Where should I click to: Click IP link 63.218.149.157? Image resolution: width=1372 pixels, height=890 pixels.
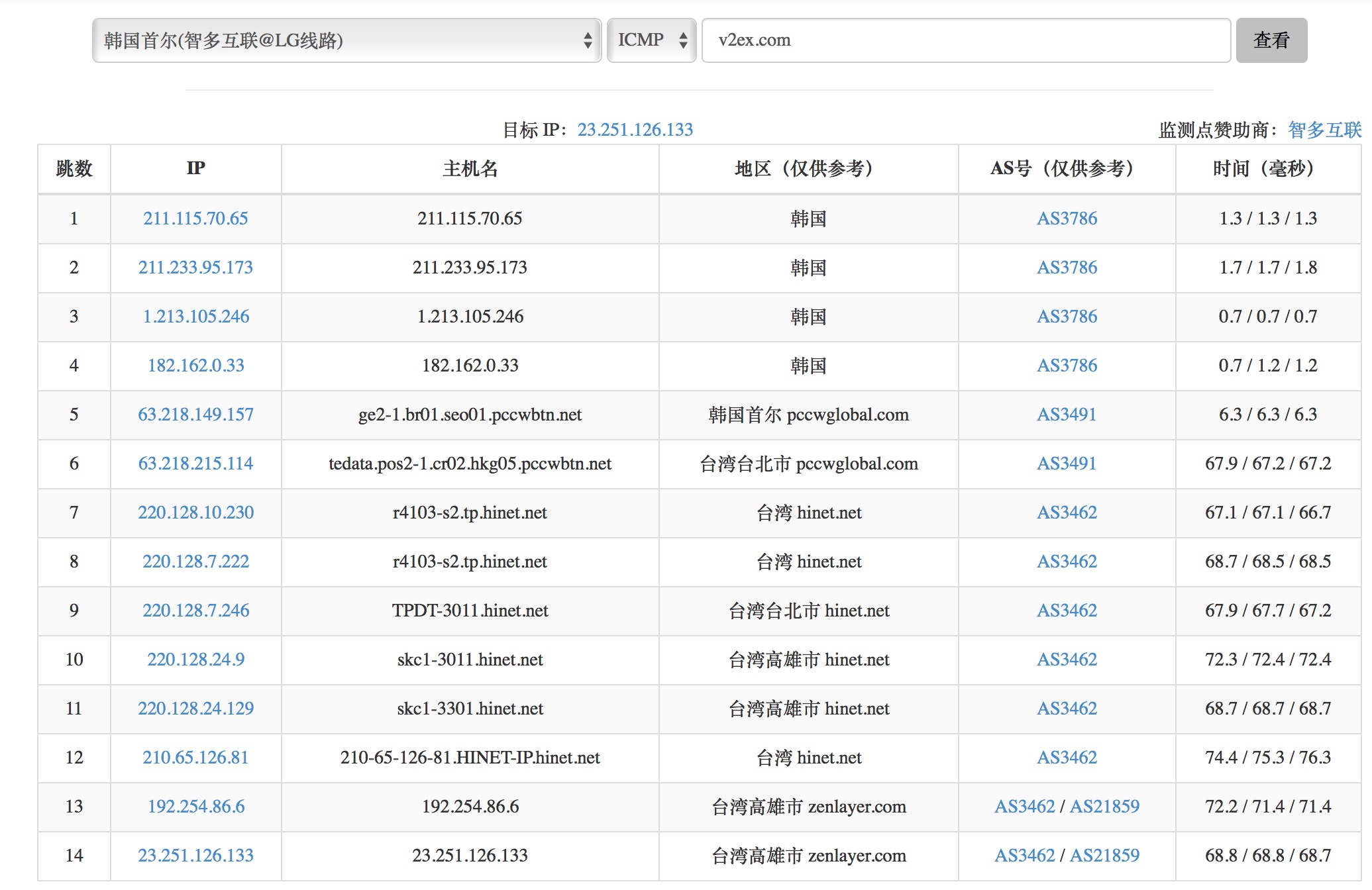click(195, 415)
